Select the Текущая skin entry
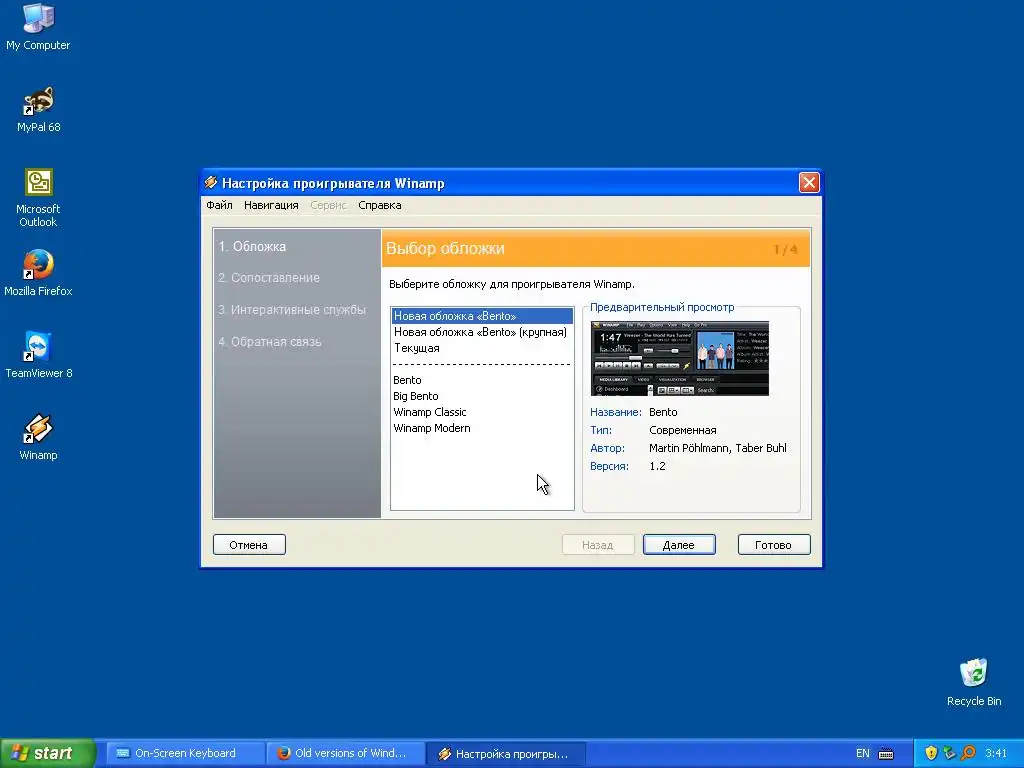This screenshot has width=1024, height=768. point(482,348)
